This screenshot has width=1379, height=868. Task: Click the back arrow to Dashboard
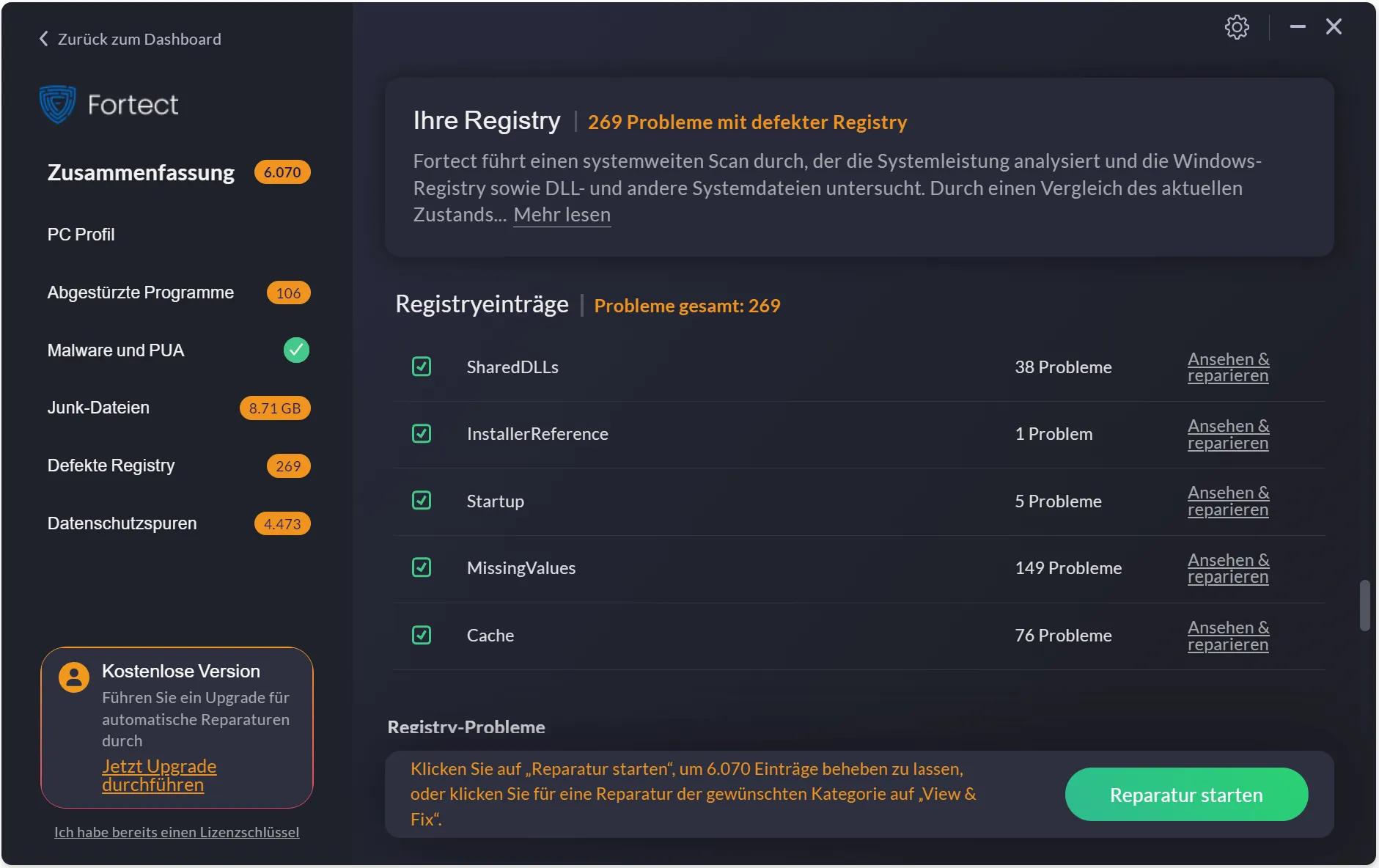pos(44,39)
